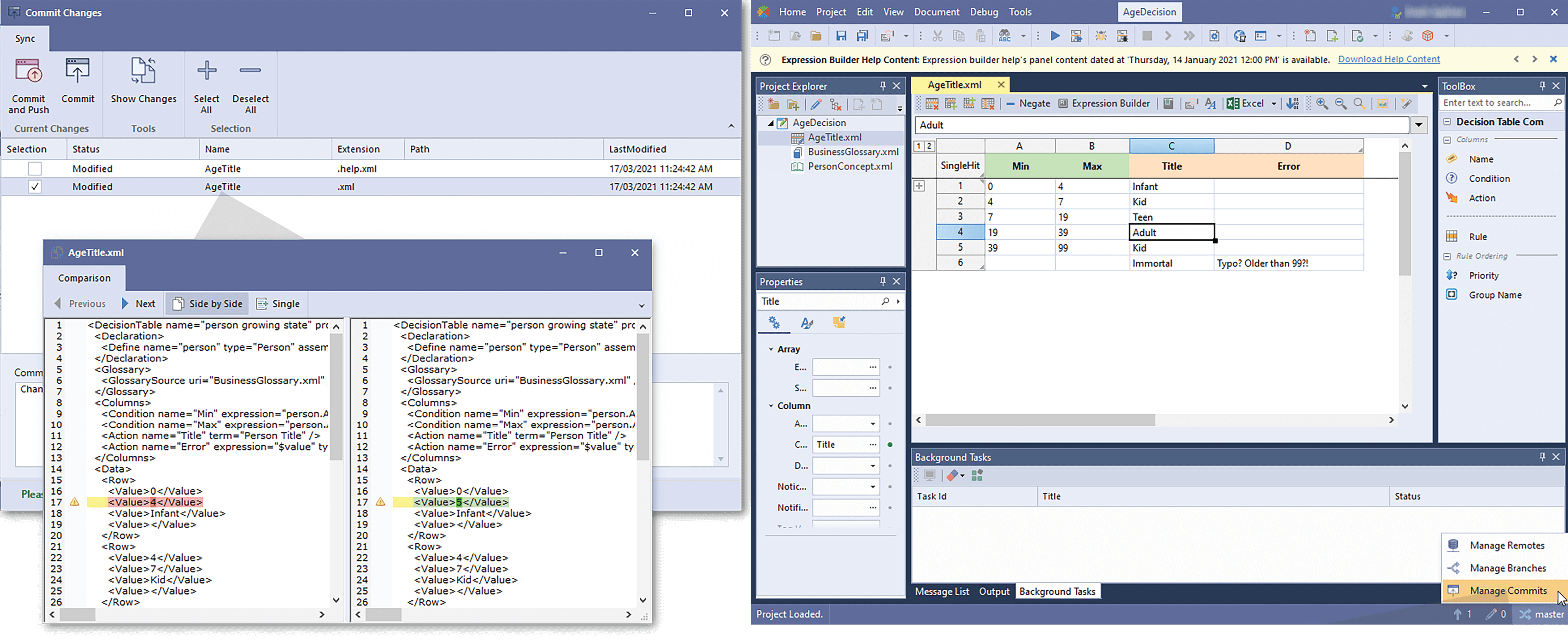Open the Excel dropdown arrow
This screenshot has height=640, width=1568.
pos(1273,103)
